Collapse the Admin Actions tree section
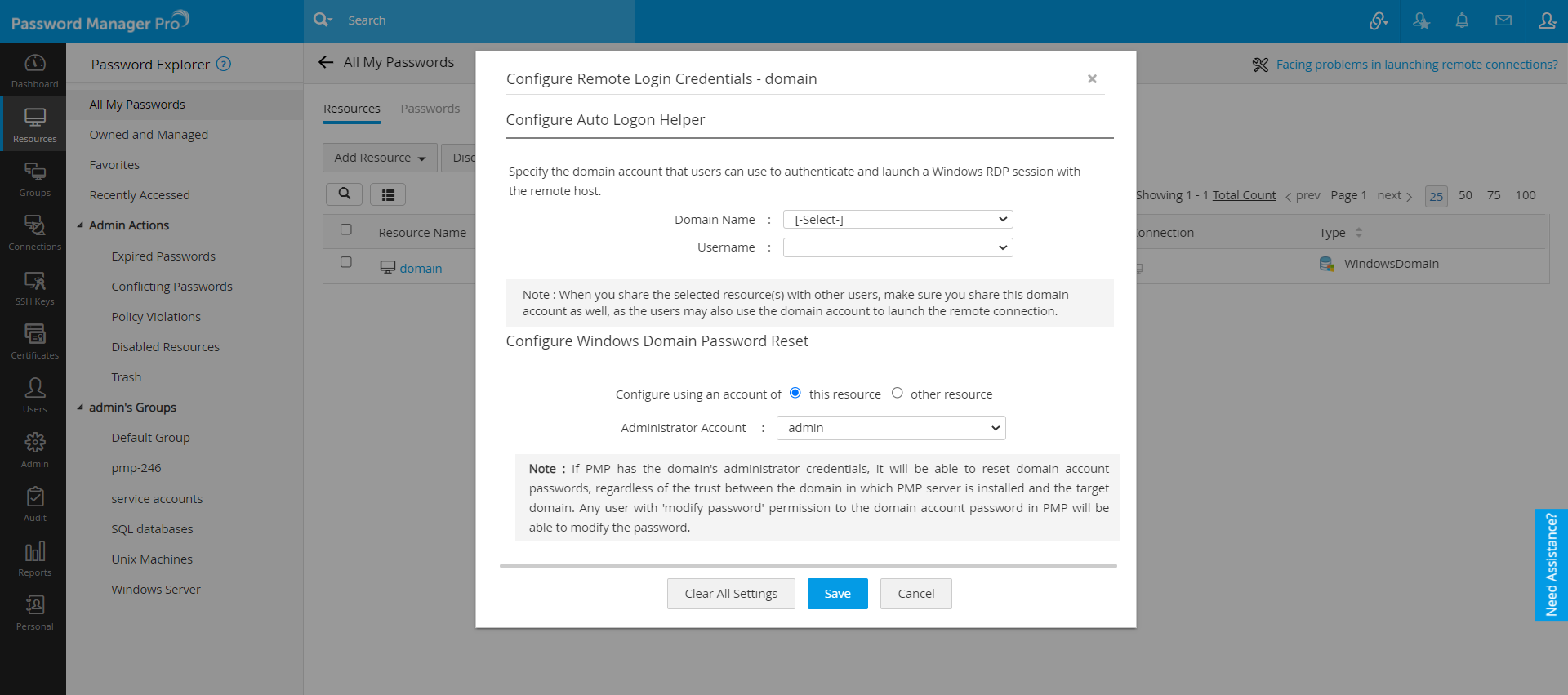 [x=80, y=225]
